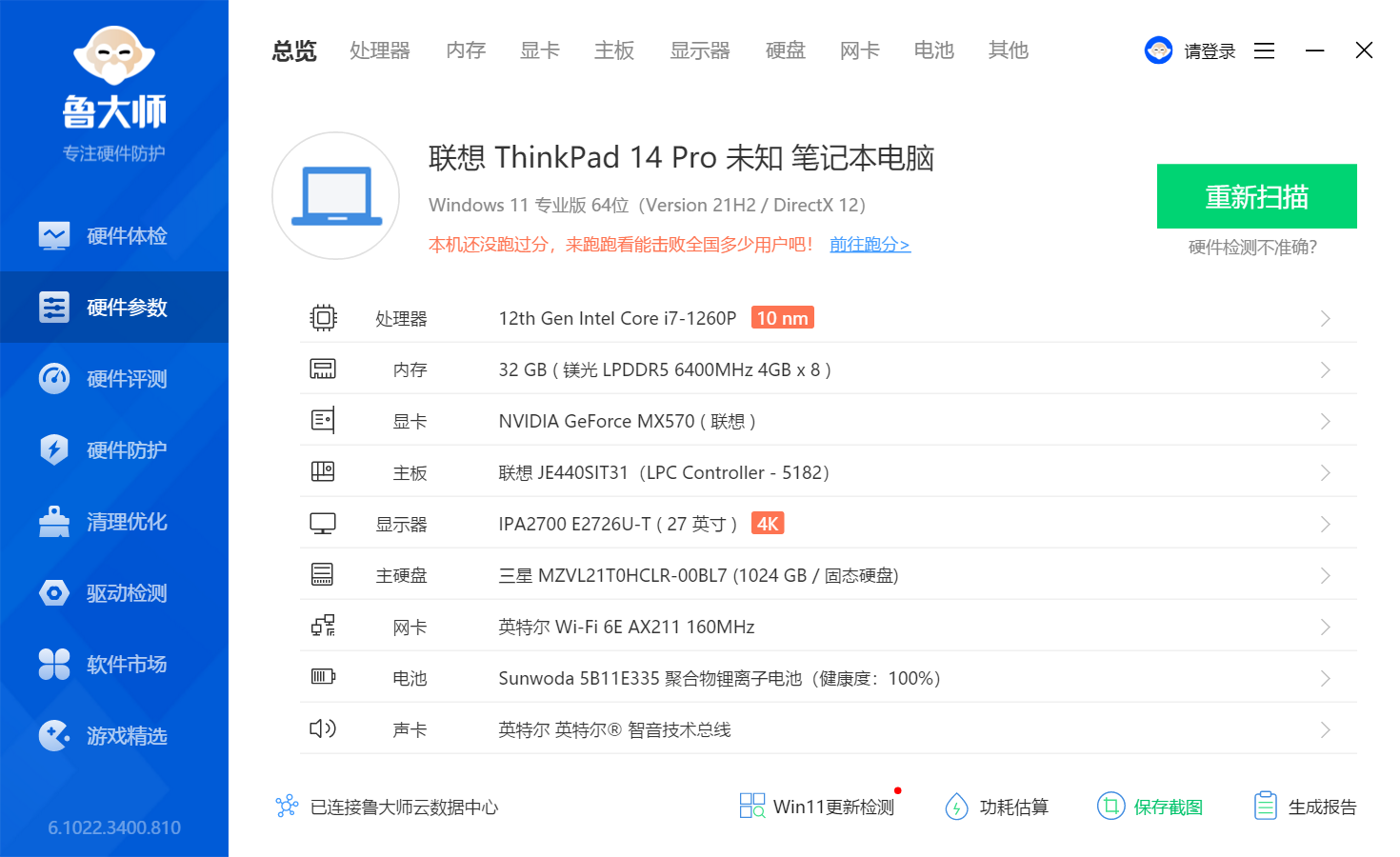The height and width of the screenshot is (857, 1400).
Task: Open the hamburger main menu
Action: [x=1264, y=50]
